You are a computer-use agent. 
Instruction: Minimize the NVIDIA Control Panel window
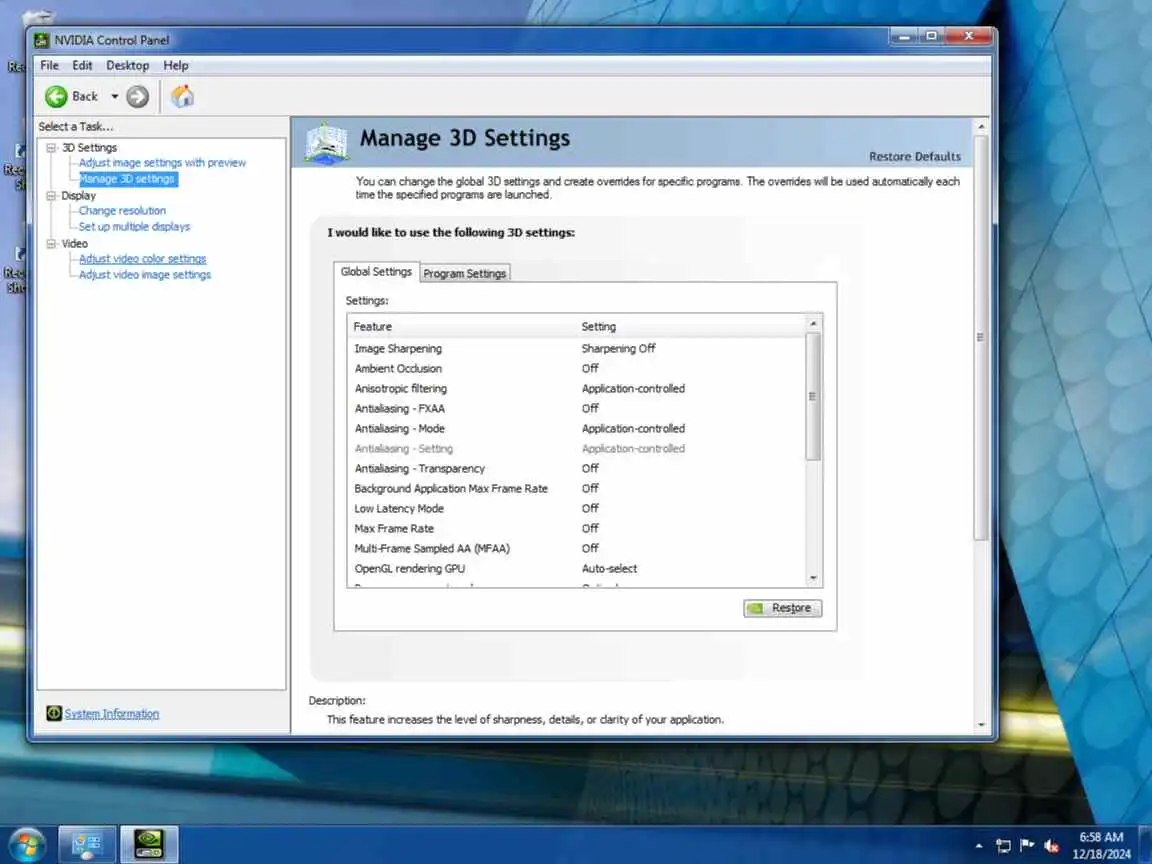coord(904,36)
